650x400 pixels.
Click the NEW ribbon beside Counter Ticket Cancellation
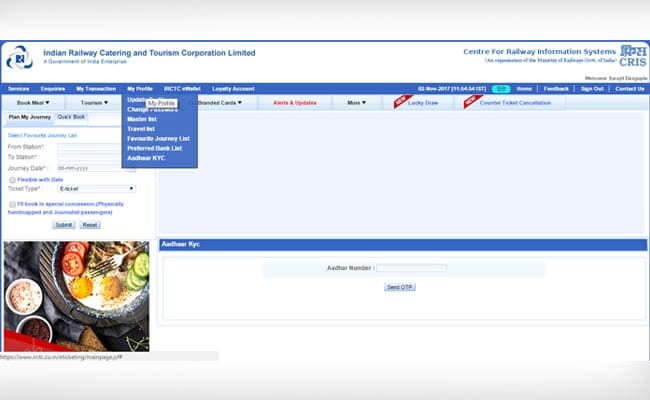point(473,102)
